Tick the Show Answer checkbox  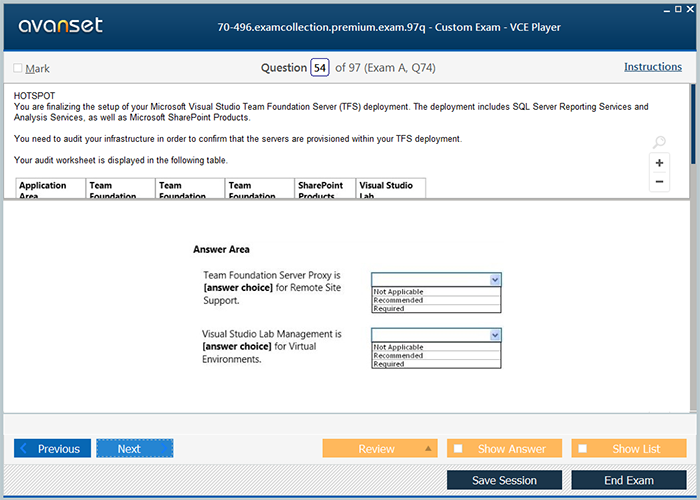click(x=458, y=448)
